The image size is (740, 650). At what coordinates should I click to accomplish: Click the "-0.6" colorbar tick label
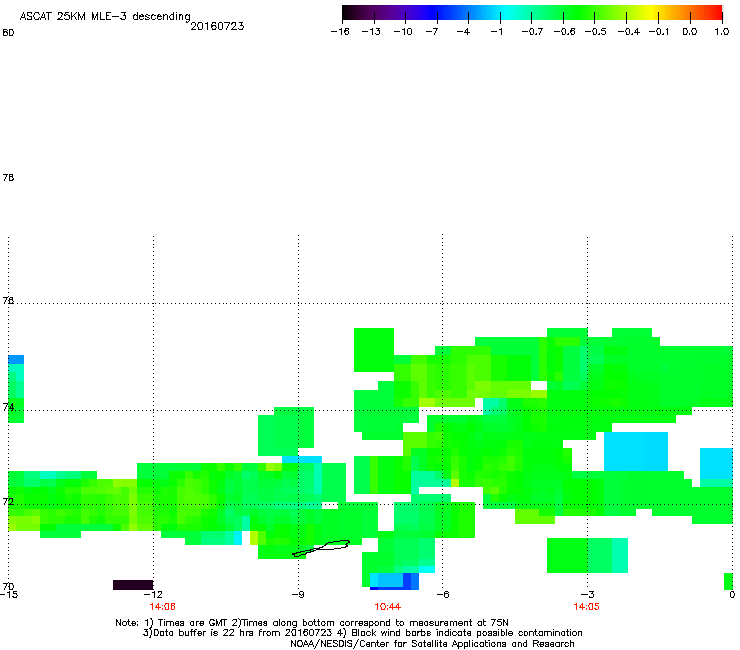564,32
